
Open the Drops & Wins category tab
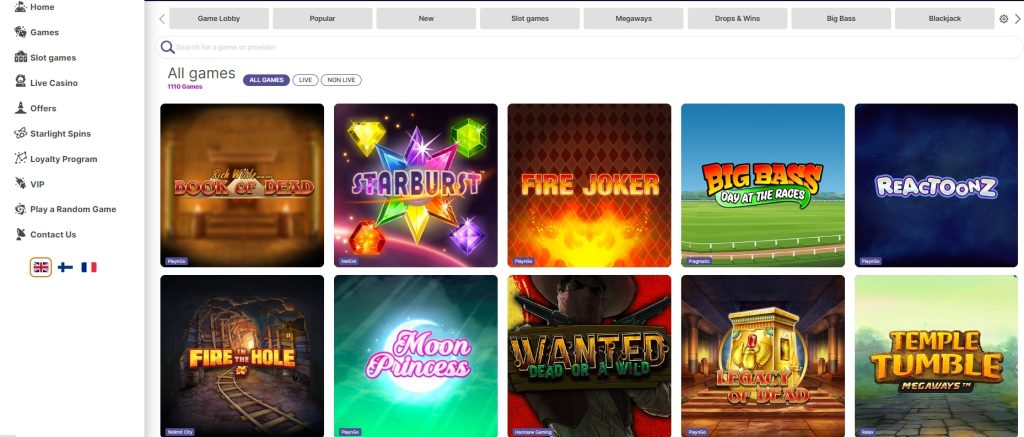737,19
